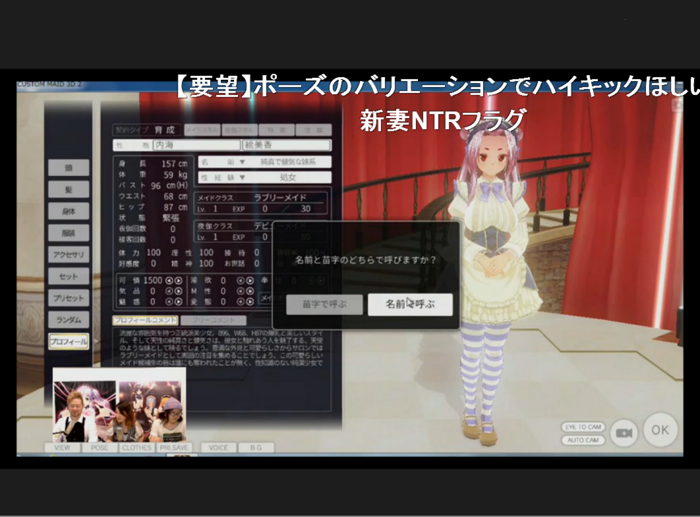Click the camera icon beside OK

click(624, 433)
